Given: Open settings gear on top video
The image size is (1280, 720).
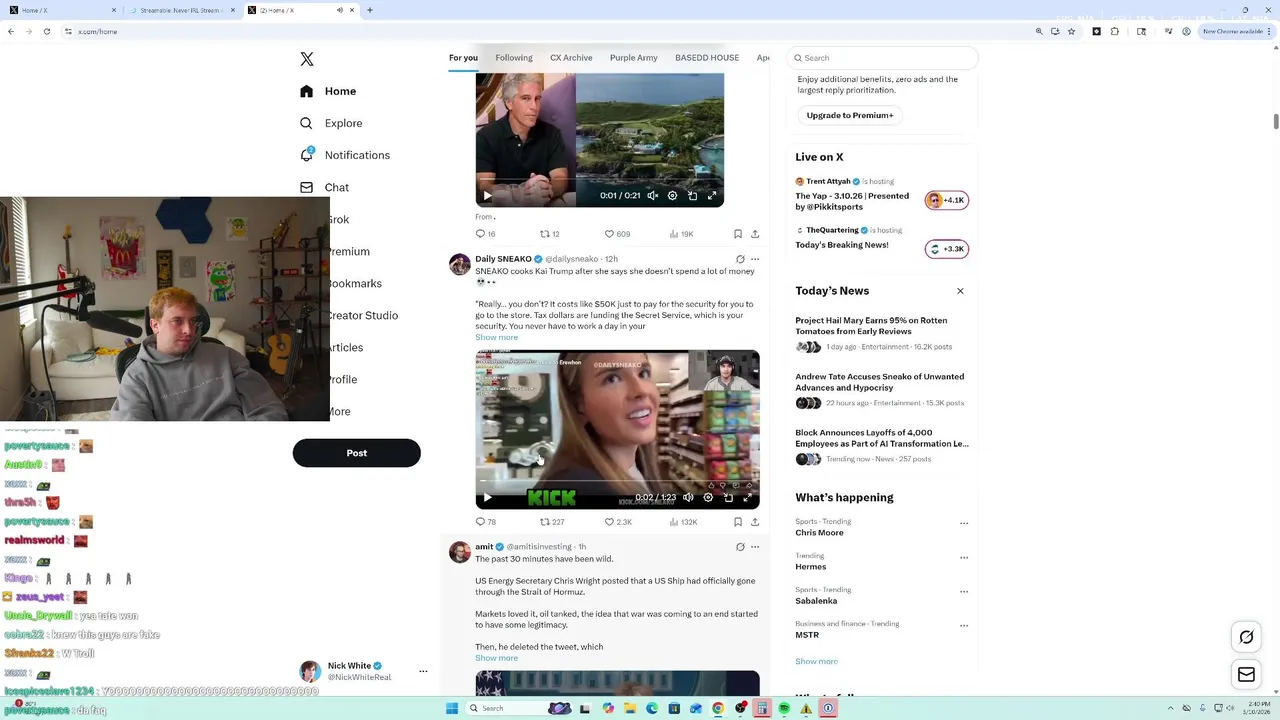Looking at the screenshot, I should (x=672, y=196).
